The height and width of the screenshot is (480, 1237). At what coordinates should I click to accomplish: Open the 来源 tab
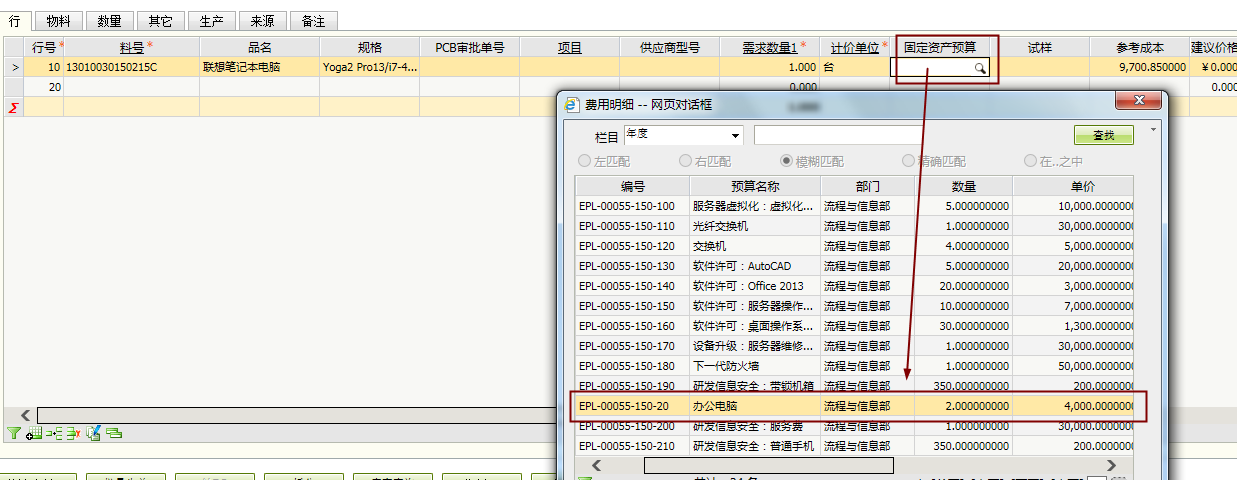pos(264,20)
